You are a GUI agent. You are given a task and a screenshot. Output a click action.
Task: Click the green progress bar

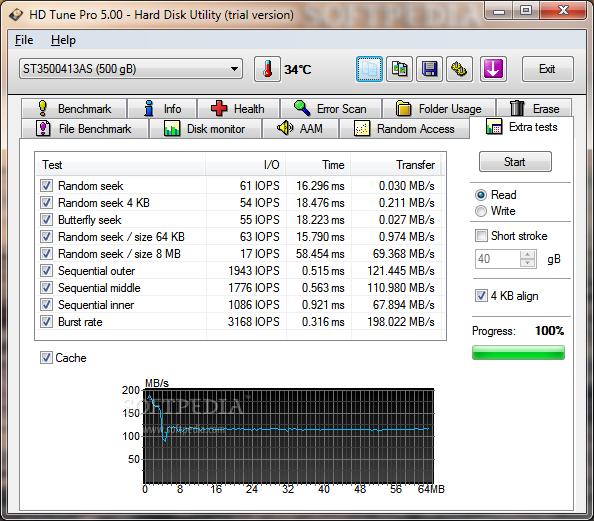coord(518,352)
